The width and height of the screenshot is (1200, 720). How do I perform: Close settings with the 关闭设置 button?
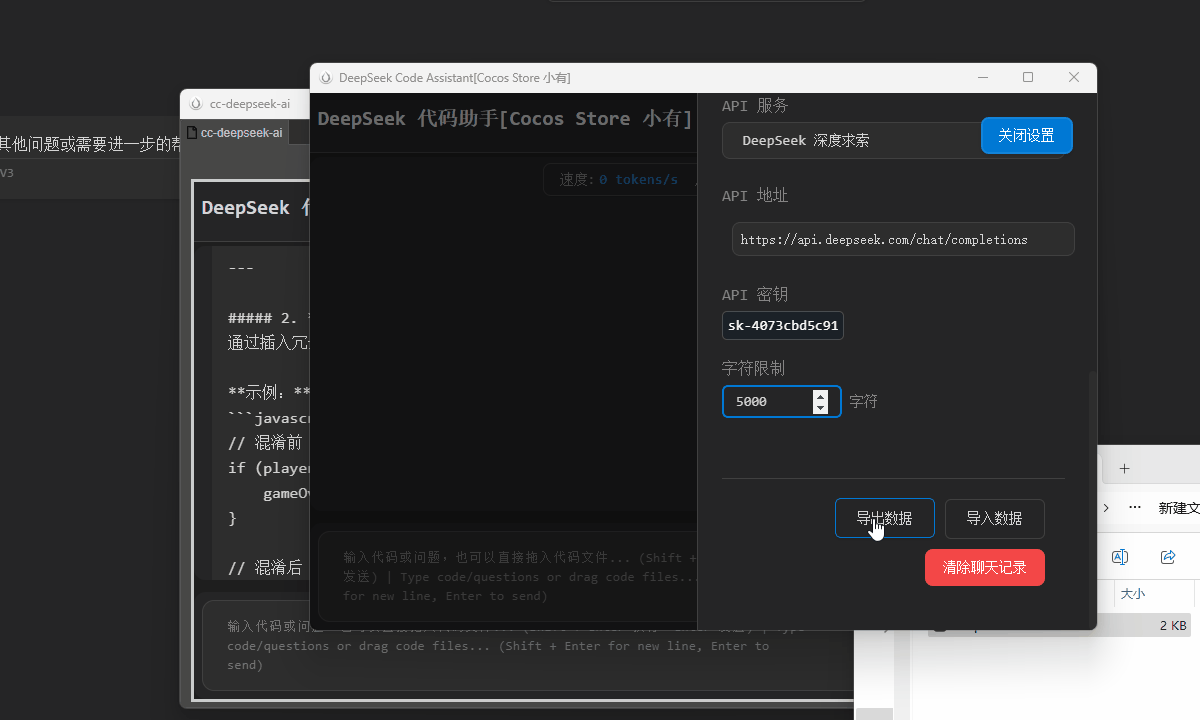(1027, 135)
